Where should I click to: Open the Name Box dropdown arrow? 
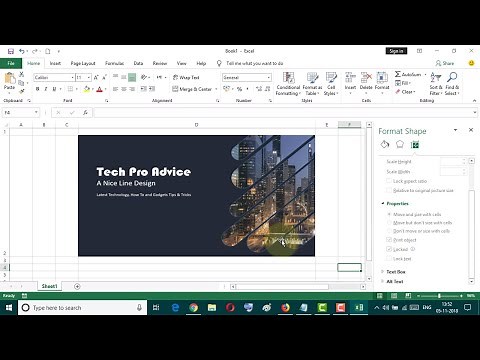pyautogui.click(x=36, y=113)
